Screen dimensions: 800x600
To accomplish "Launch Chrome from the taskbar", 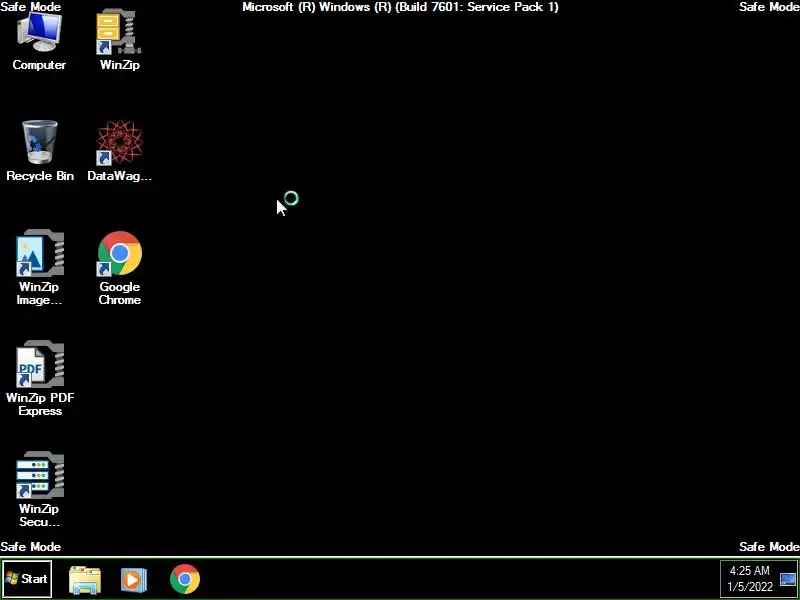I will click(x=185, y=579).
